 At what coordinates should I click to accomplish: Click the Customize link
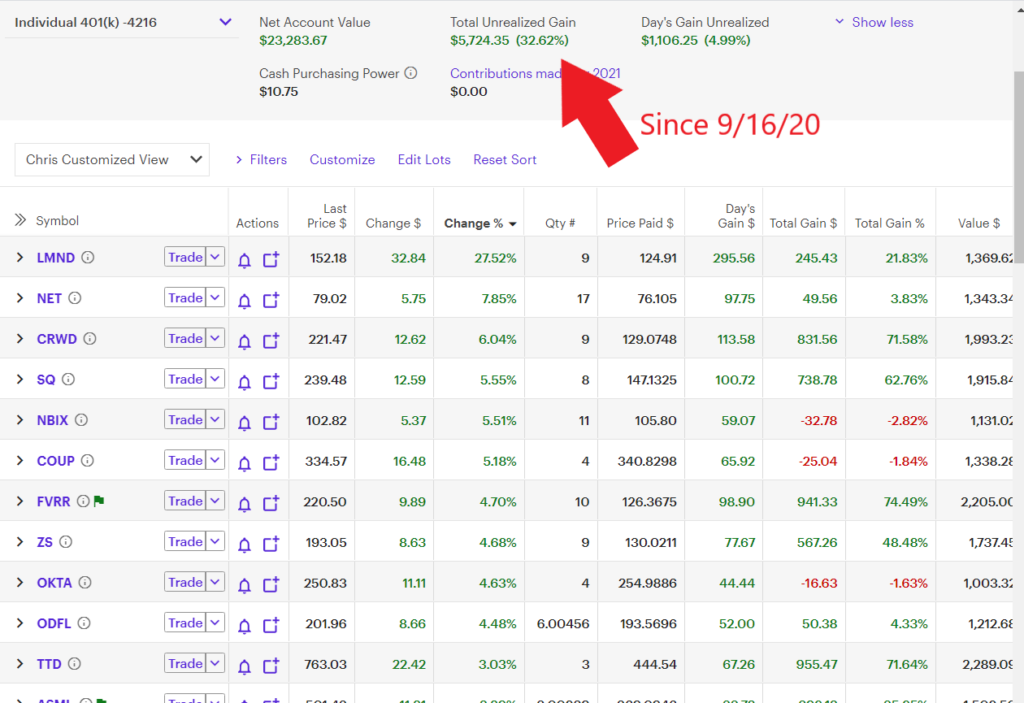[x=342, y=159]
